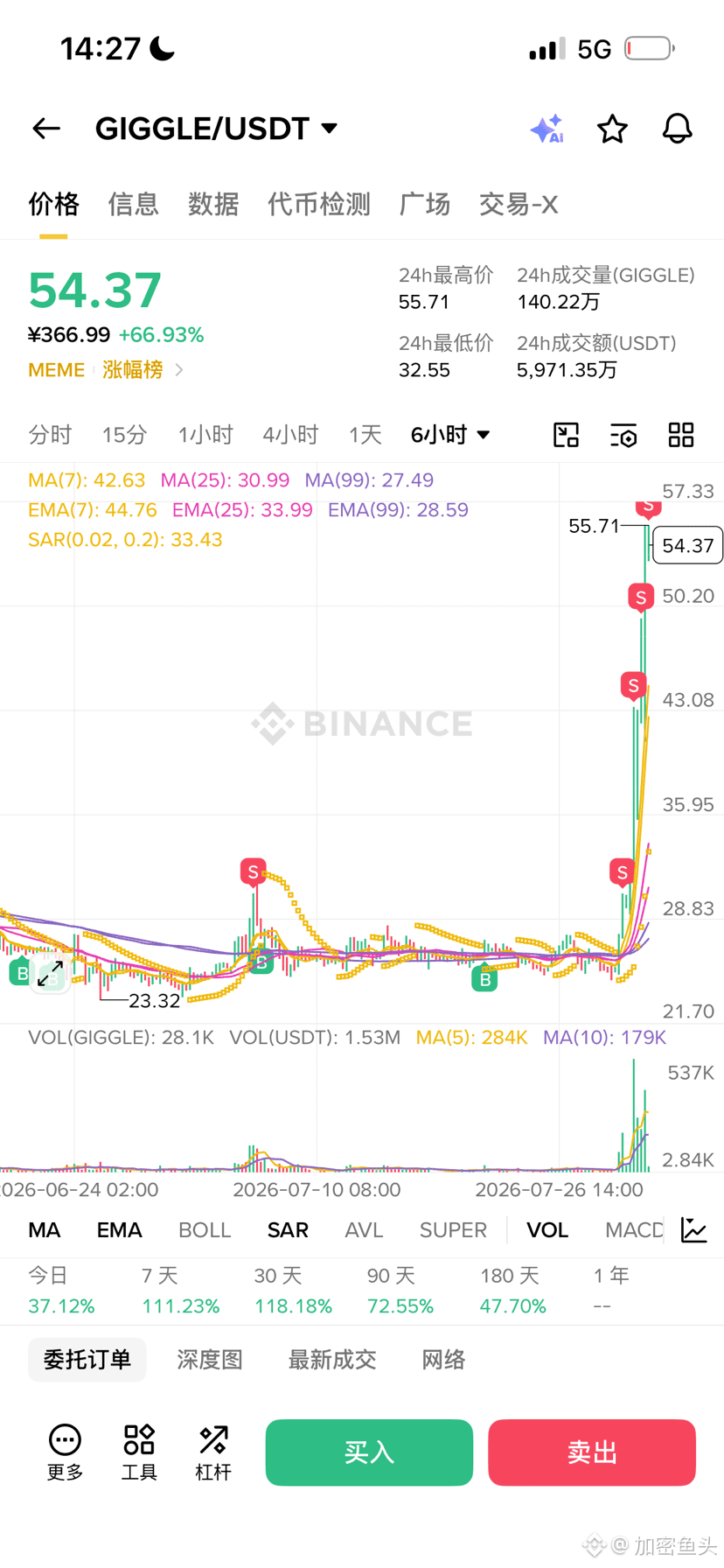Toggle the EMA indicator
The width and height of the screenshot is (724, 1568).
[x=119, y=1230]
